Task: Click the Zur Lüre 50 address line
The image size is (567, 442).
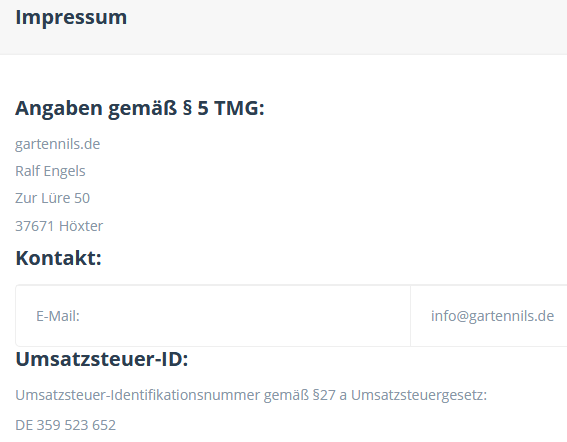Action: [52, 198]
